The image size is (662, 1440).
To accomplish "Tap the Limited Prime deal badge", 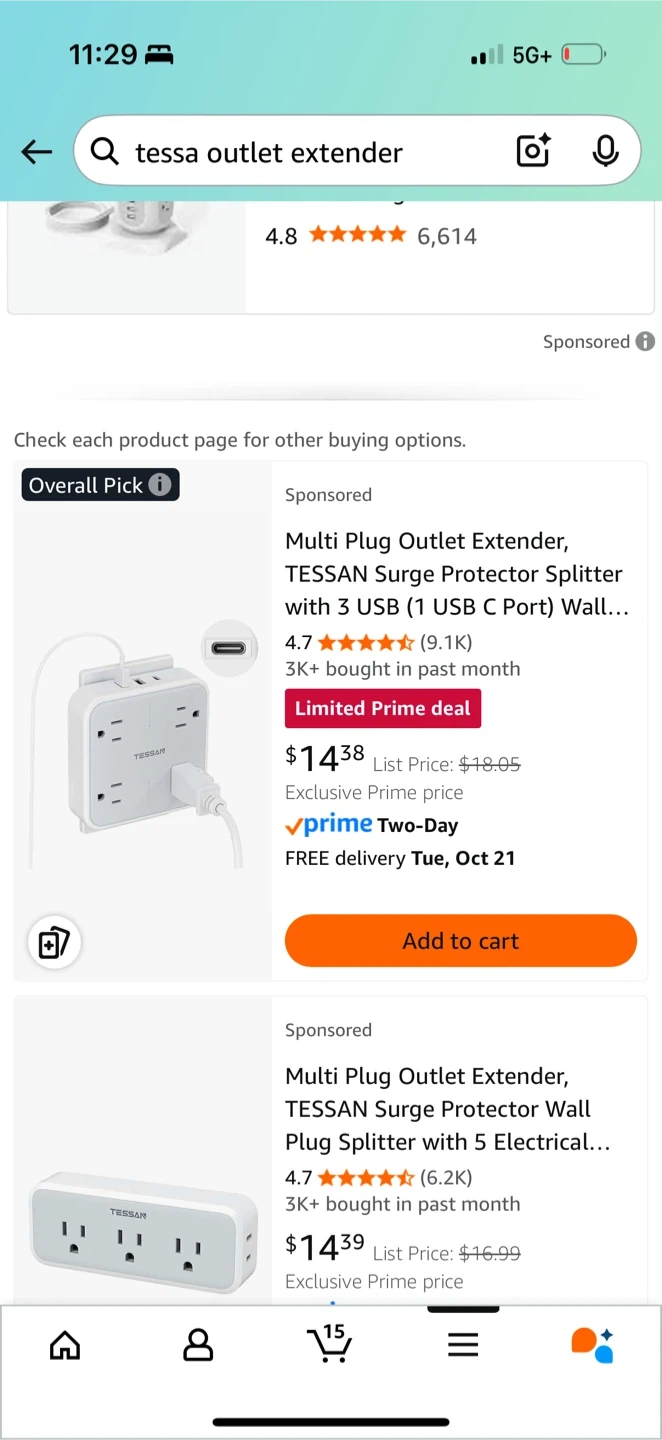I will point(382,708).
